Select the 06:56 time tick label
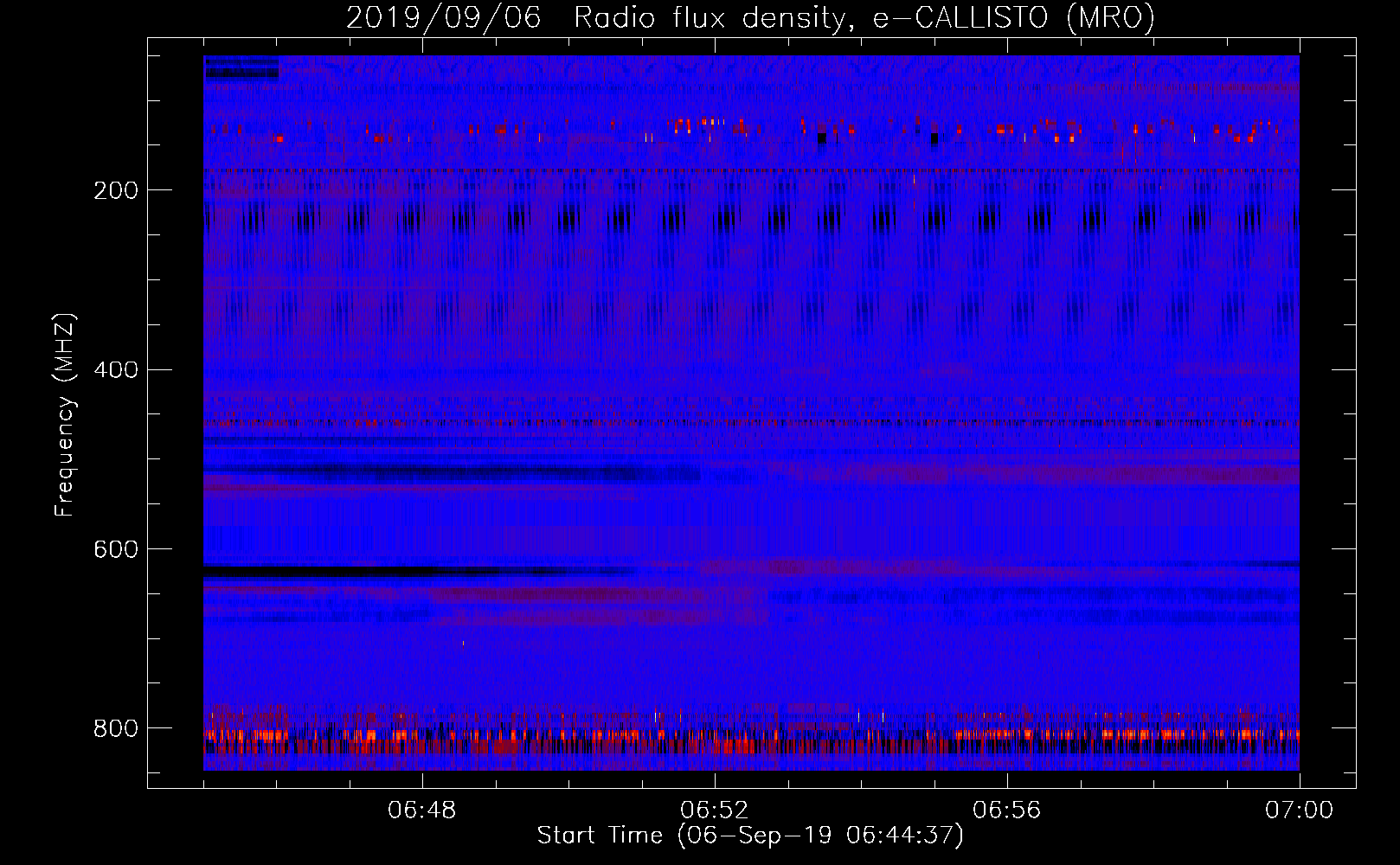 [1007, 811]
